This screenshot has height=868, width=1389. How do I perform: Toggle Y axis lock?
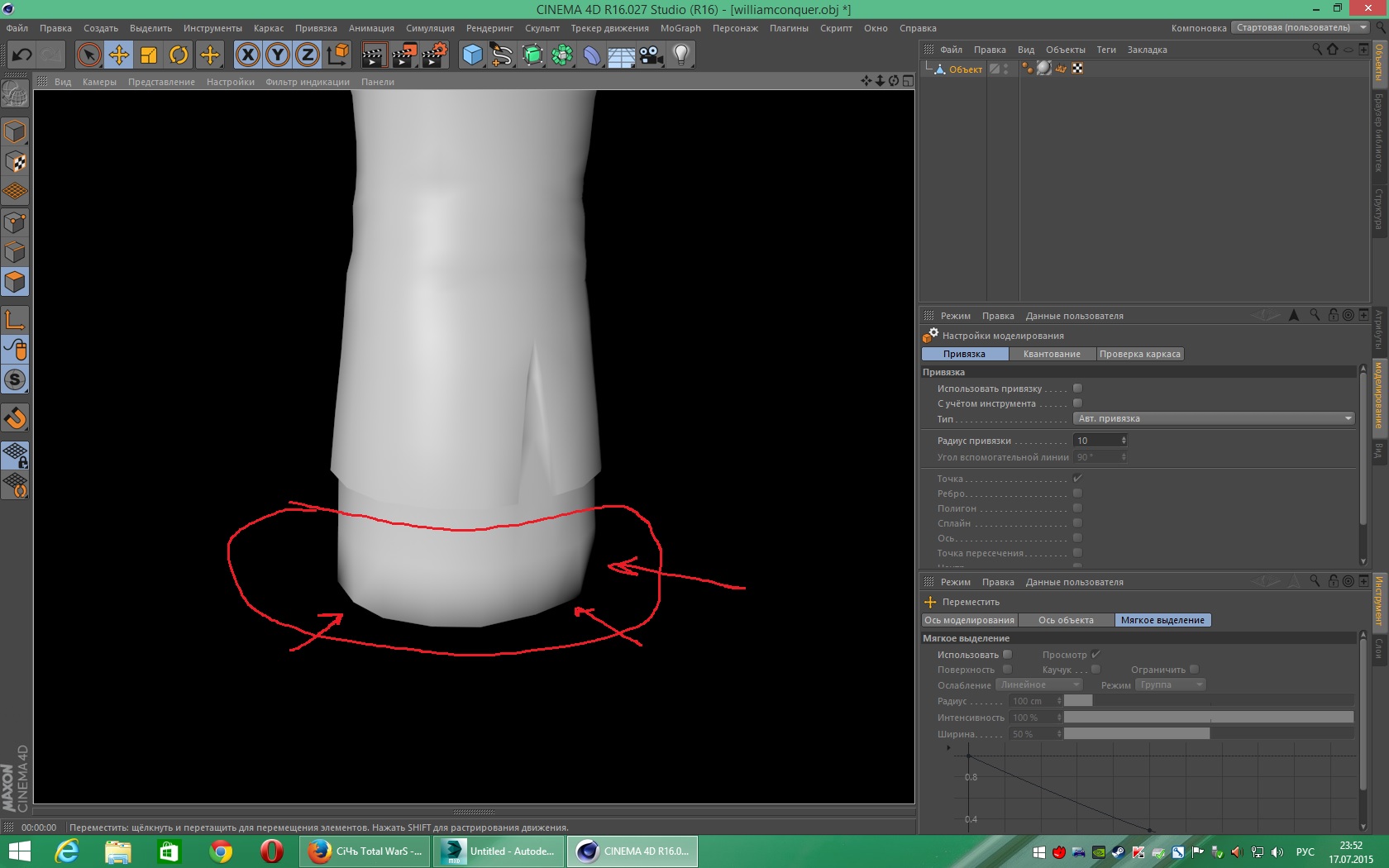[278, 55]
